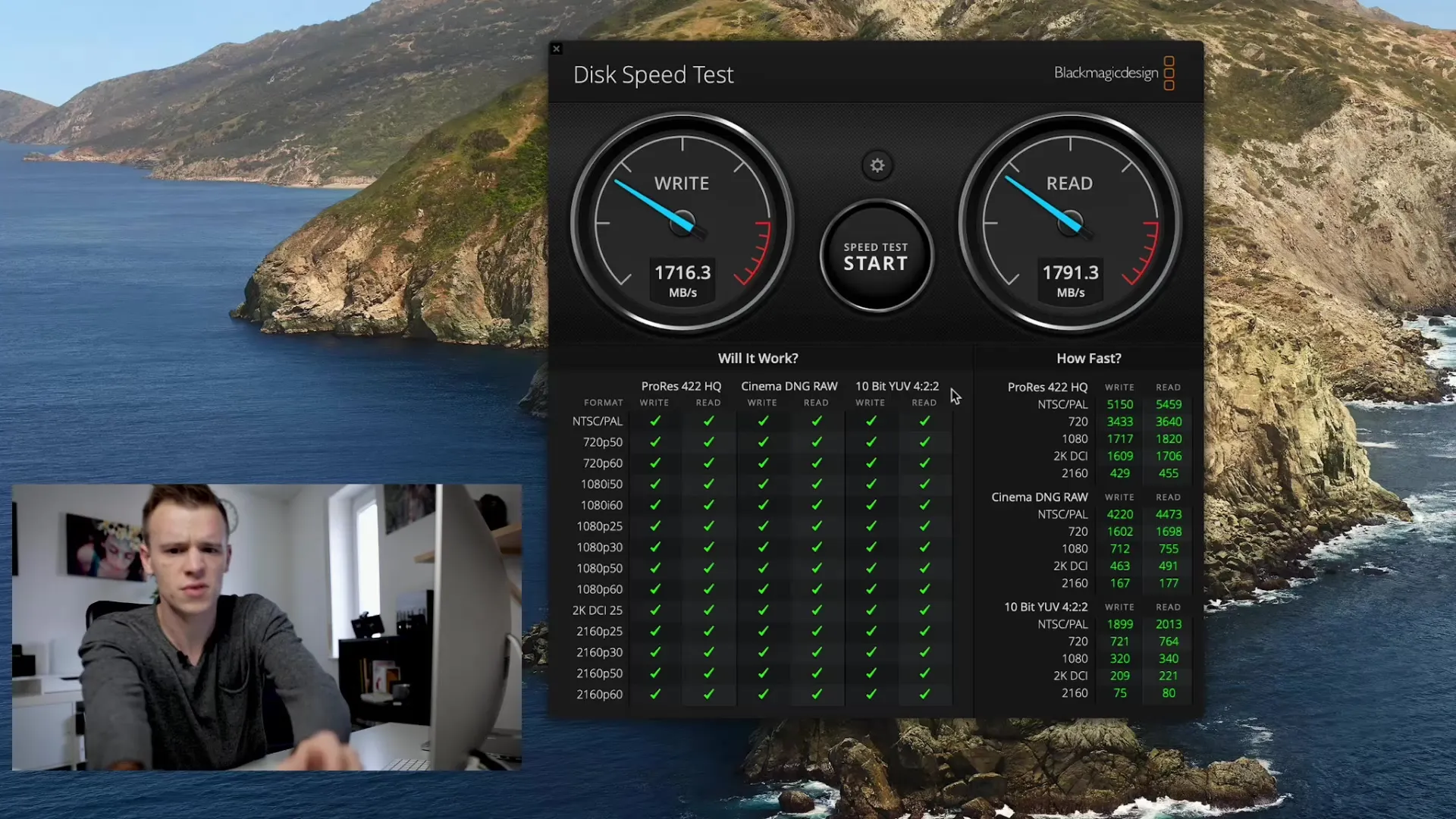This screenshot has width=1456, height=819.
Task: Click ProRes 720 read value 3640
Action: pos(1169,422)
